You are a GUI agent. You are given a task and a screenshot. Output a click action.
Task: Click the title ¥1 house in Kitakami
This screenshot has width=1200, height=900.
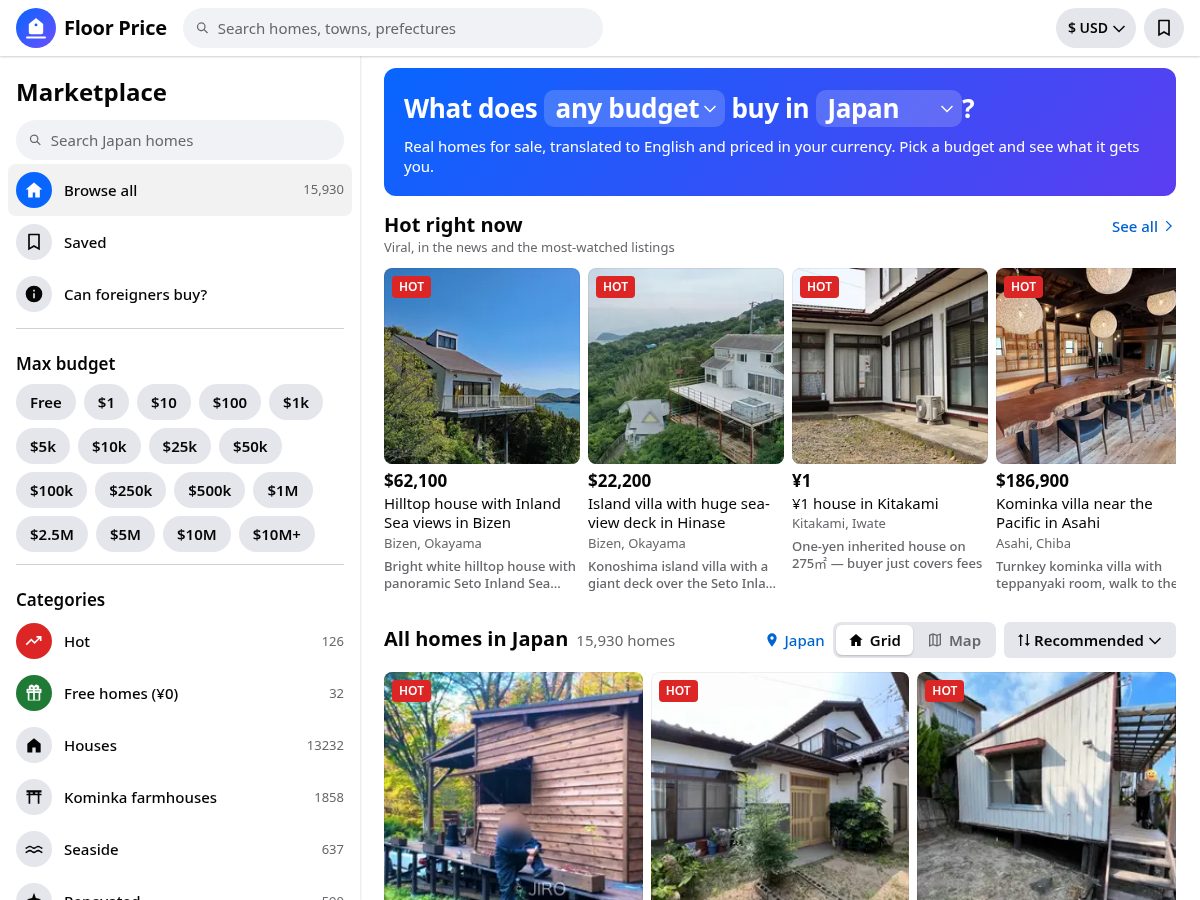pyautogui.click(x=865, y=504)
